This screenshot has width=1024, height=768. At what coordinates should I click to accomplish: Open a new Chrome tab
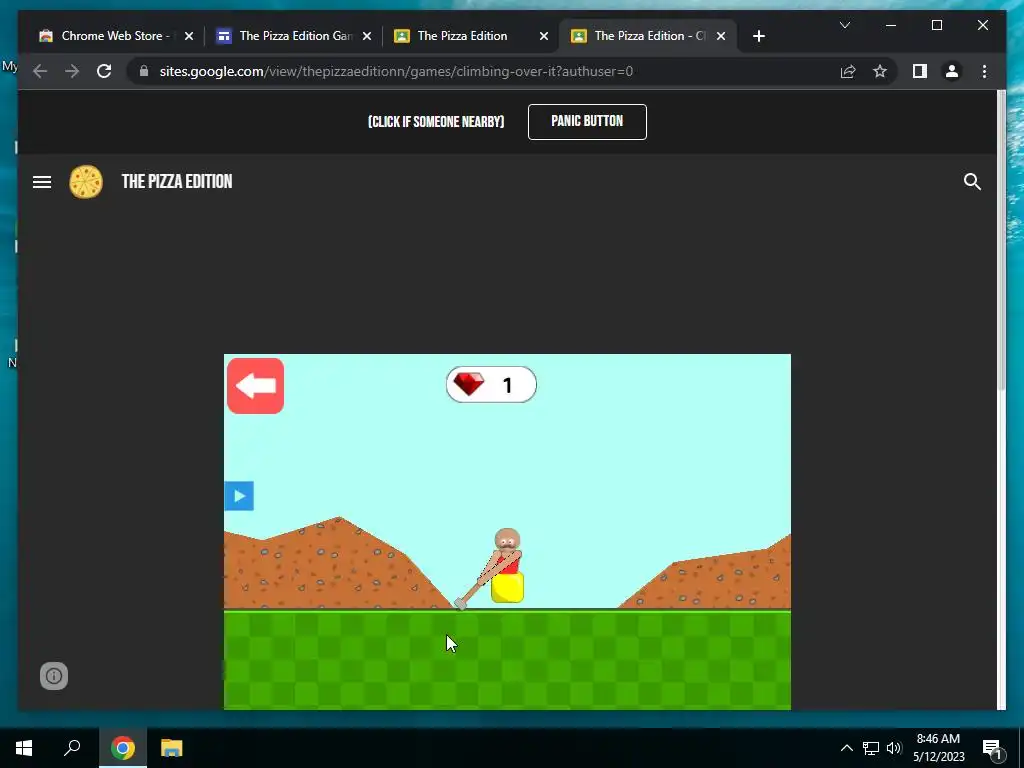click(758, 36)
